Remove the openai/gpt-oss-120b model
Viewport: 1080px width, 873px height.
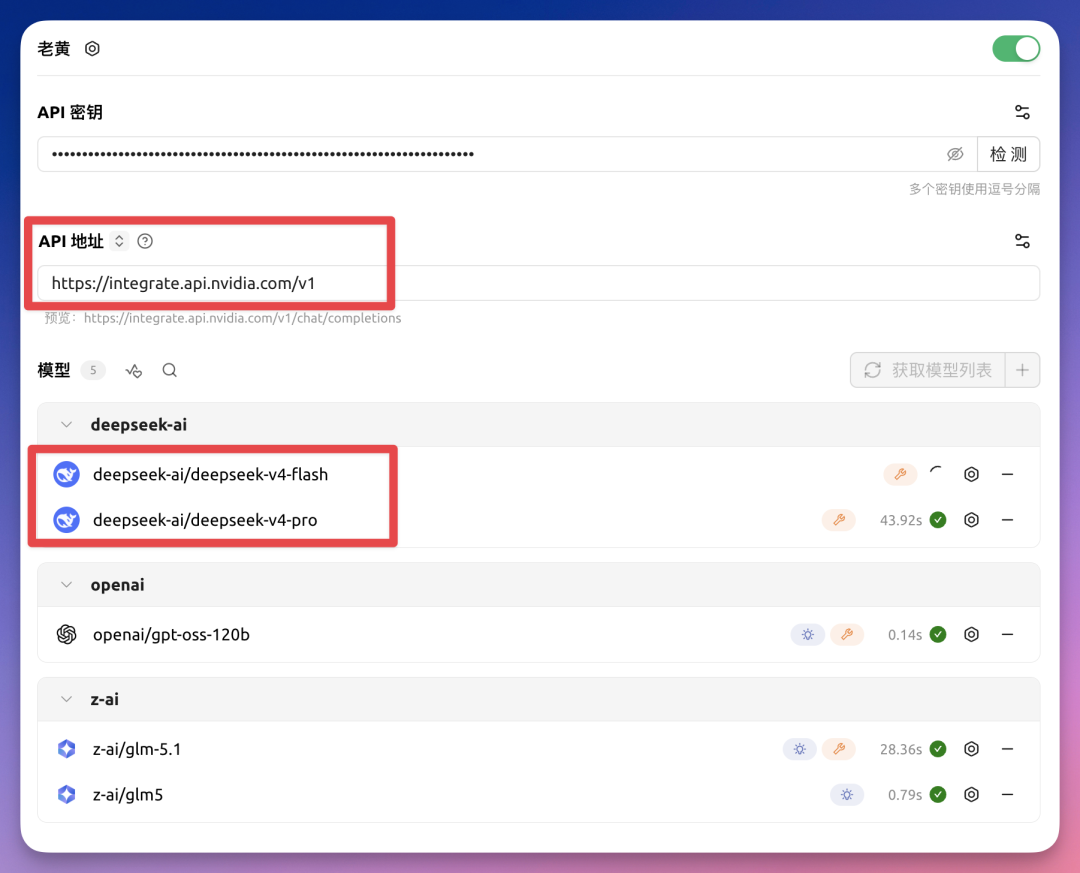[x=1007, y=634]
